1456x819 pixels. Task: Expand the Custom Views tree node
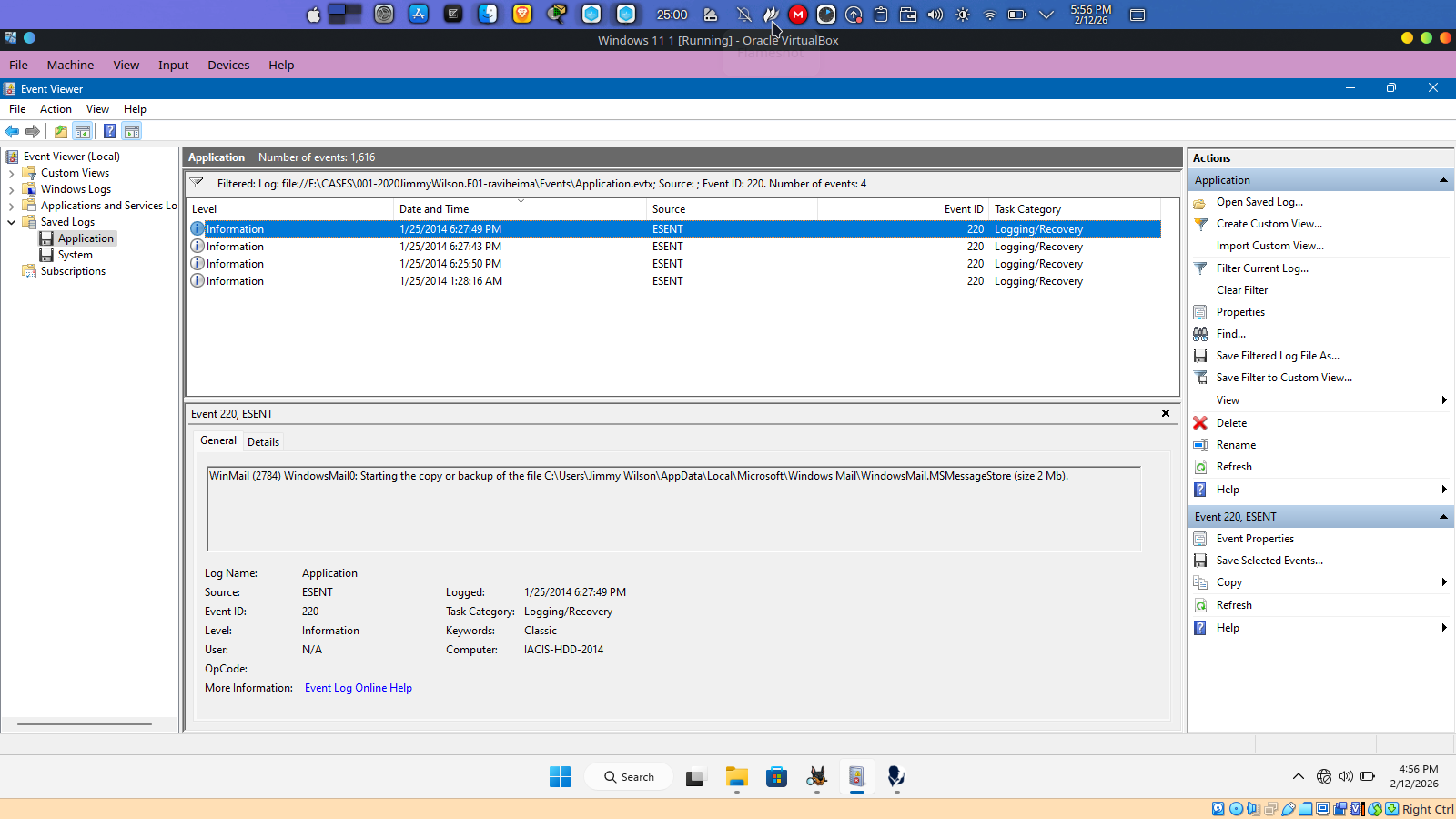pos(11,173)
